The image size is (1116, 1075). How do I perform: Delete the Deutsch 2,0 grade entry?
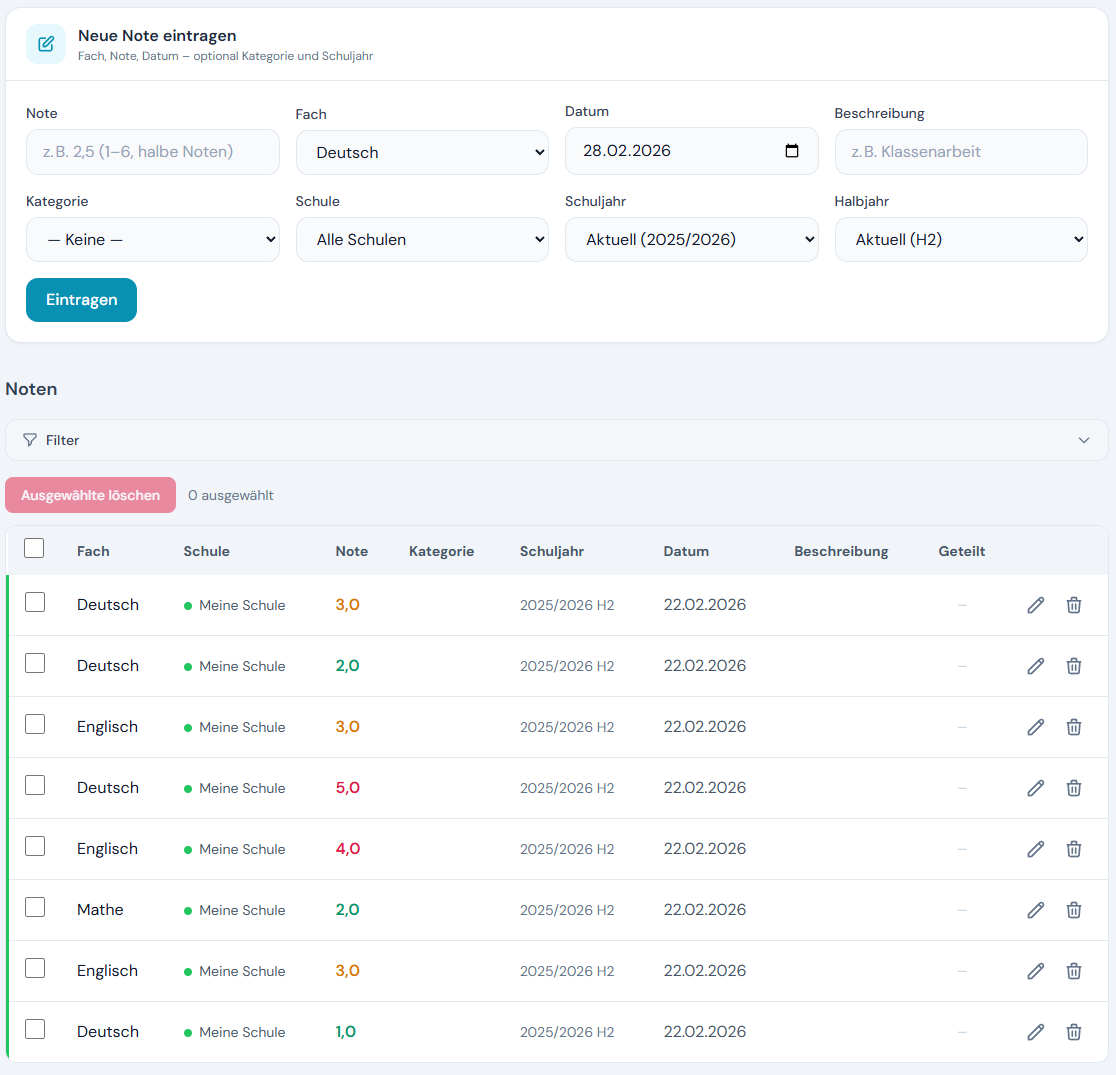tap(1073, 666)
